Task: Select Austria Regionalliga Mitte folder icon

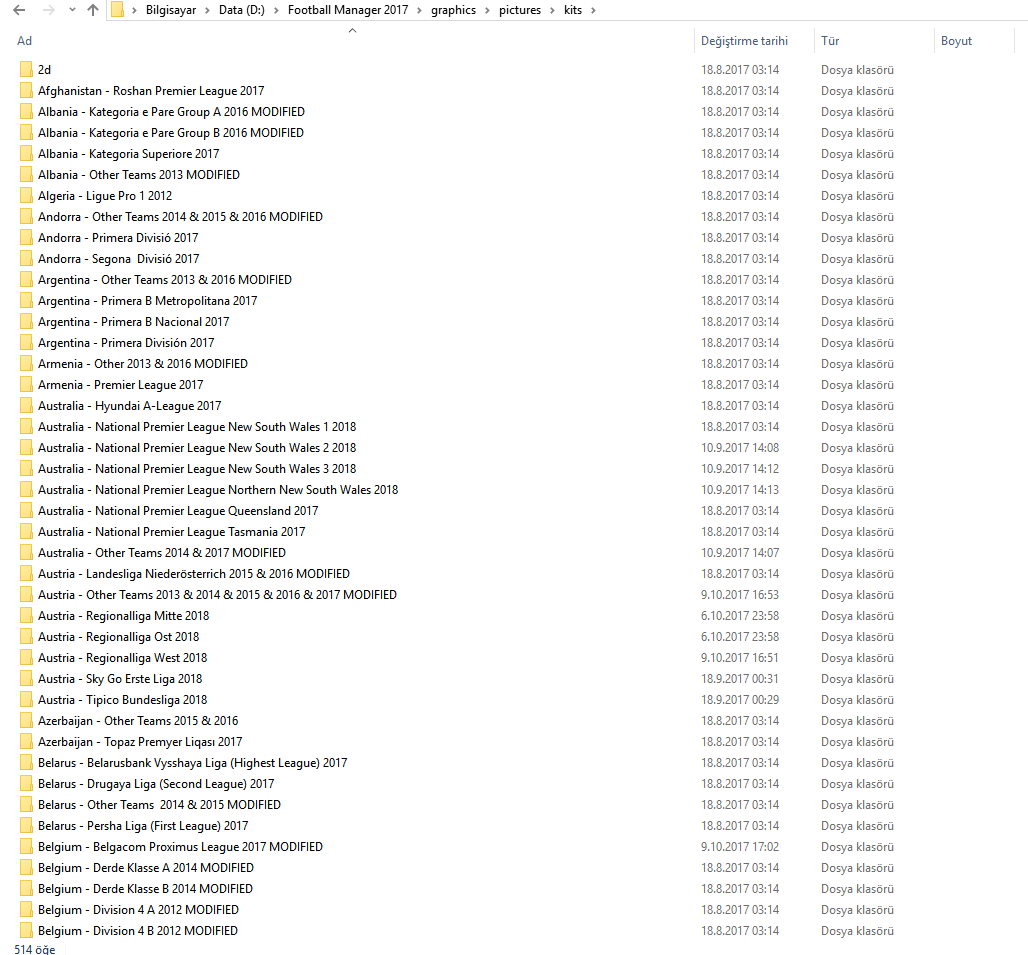Action: 26,615
